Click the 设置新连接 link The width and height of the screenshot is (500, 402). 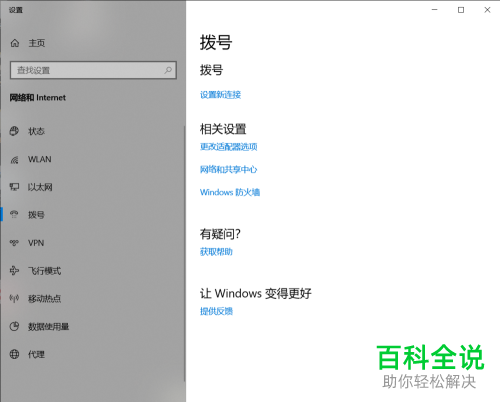pyautogui.click(x=220, y=95)
